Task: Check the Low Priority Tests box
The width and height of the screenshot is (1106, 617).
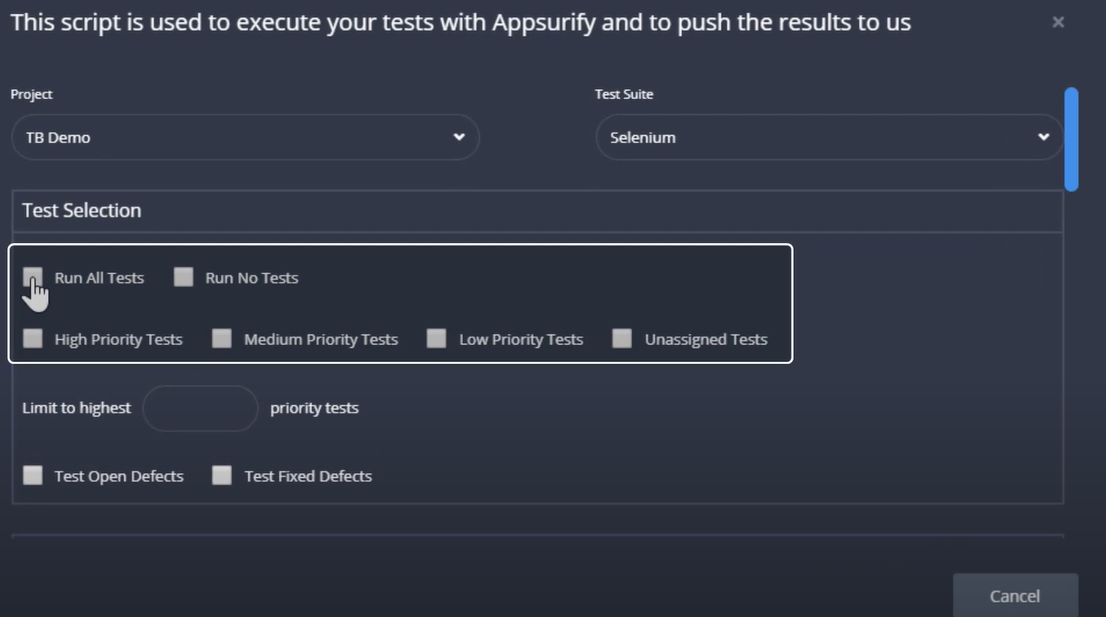Action: [x=436, y=338]
